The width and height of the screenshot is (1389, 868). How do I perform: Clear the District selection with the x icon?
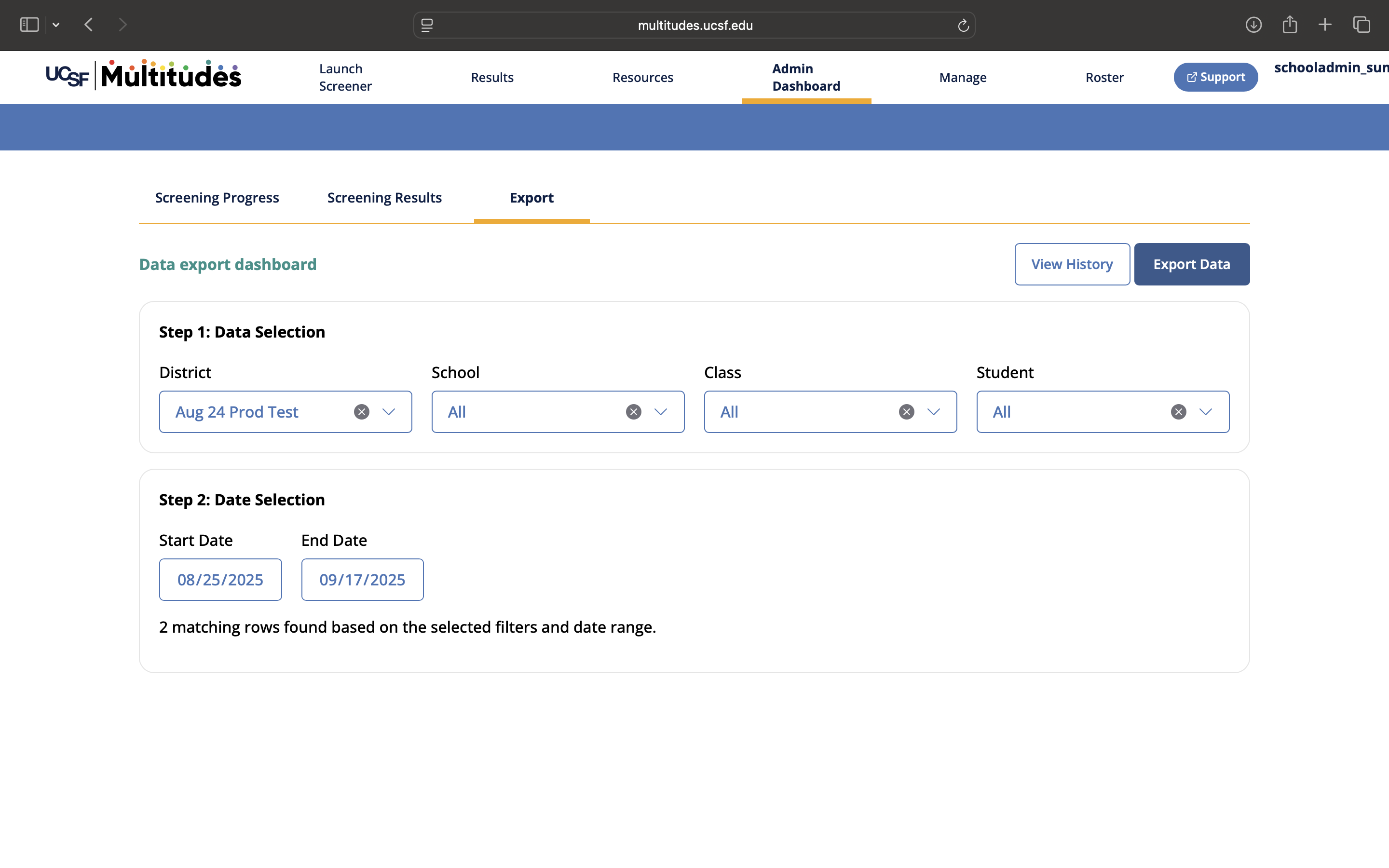[x=362, y=412]
